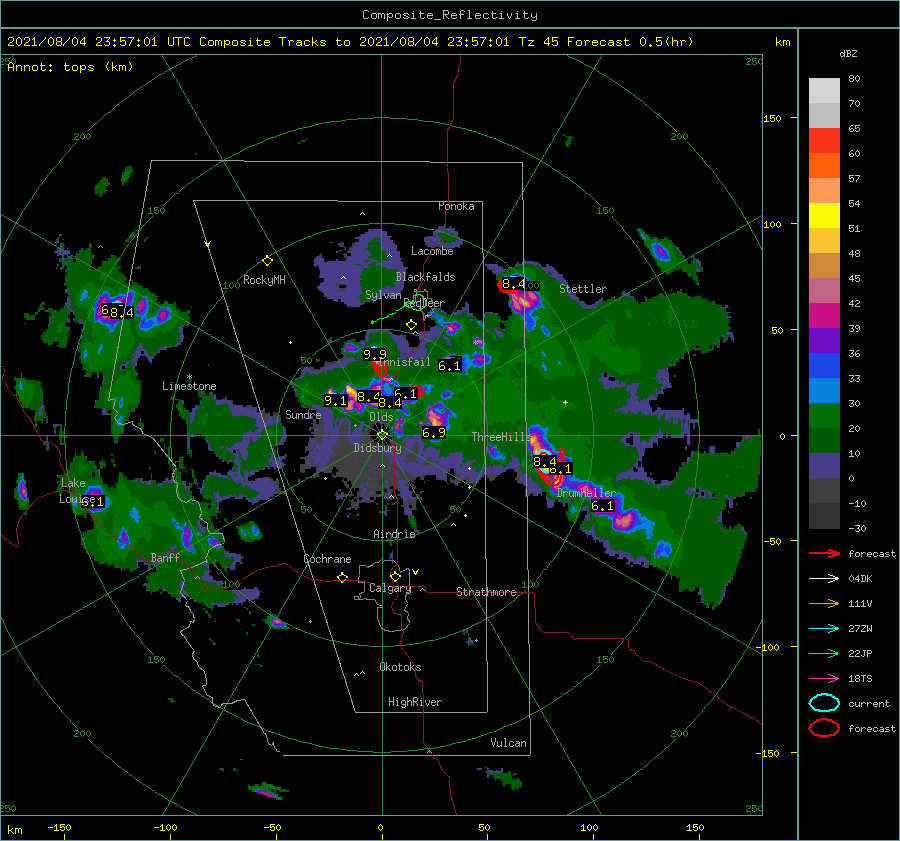
Task: Click the yellow diamond marker below RedDeer
Action: click(x=411, y=325)
